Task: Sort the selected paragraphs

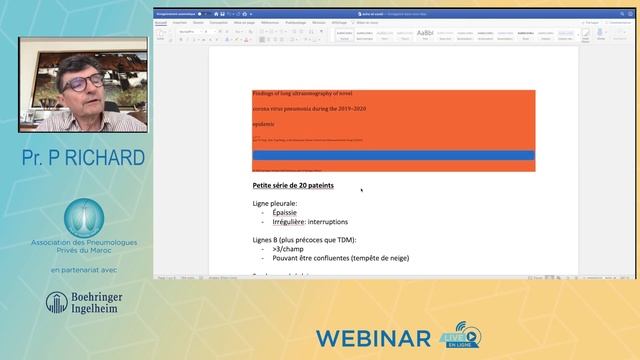Action: pyautogui.click(x=311, y=32)
